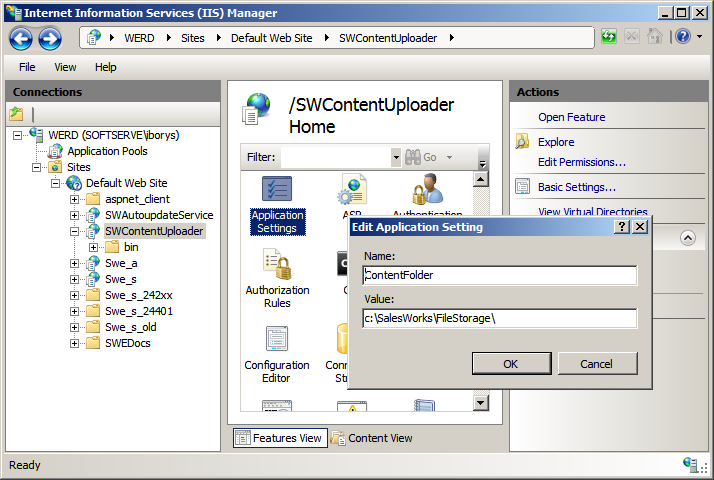Select Swe_s_24401 folder in tree
The image size is (714, 480).
tap(138, 311)
